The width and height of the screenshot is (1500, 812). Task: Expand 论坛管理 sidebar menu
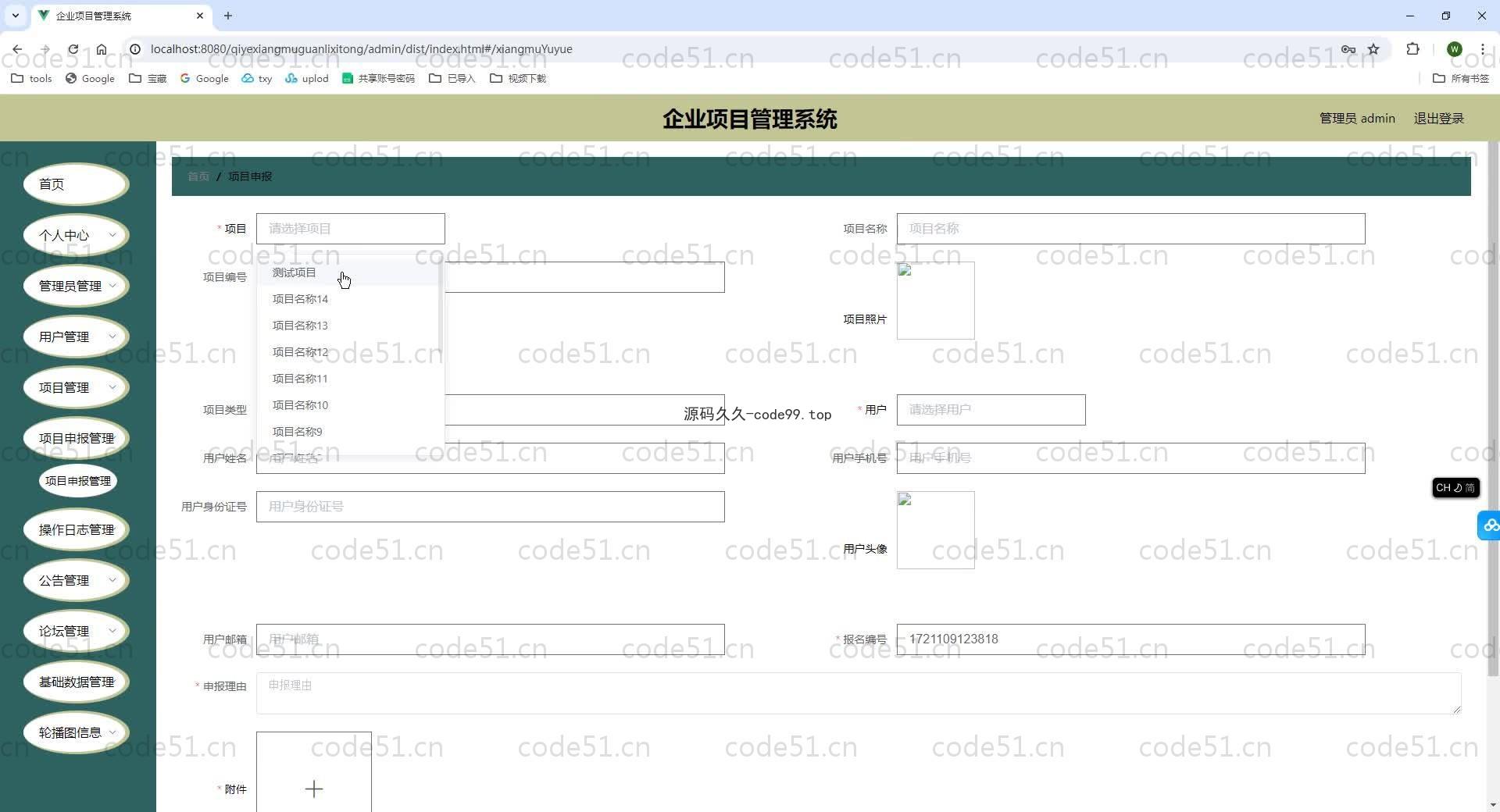point(76,631)
